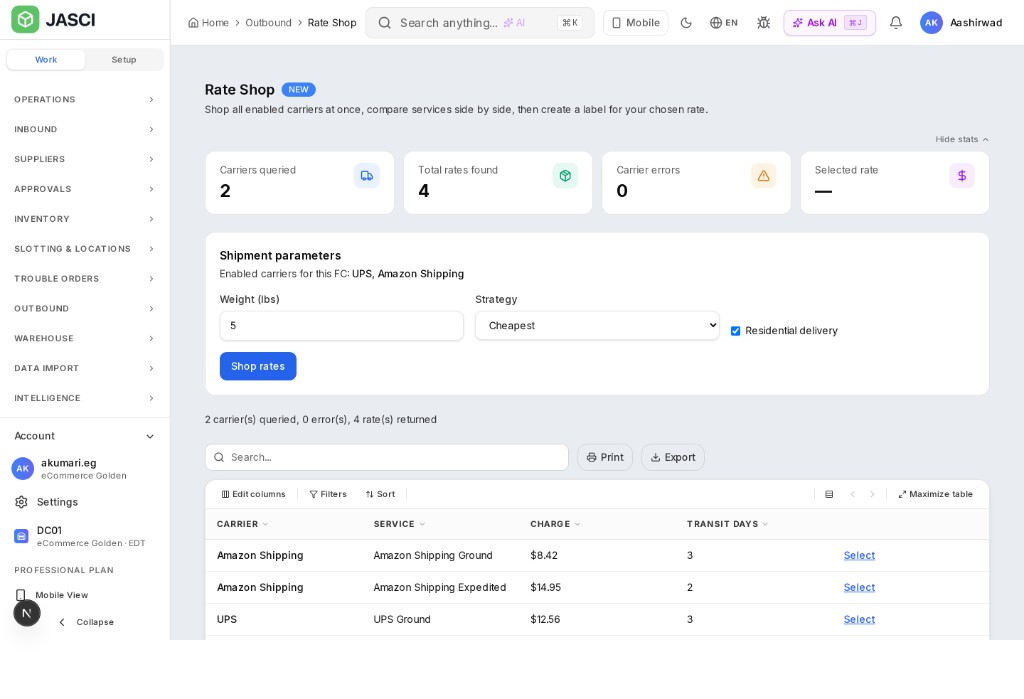Open Settings in sidebar
Viewport: 1024px width, 699px height.
coord(57,502)
